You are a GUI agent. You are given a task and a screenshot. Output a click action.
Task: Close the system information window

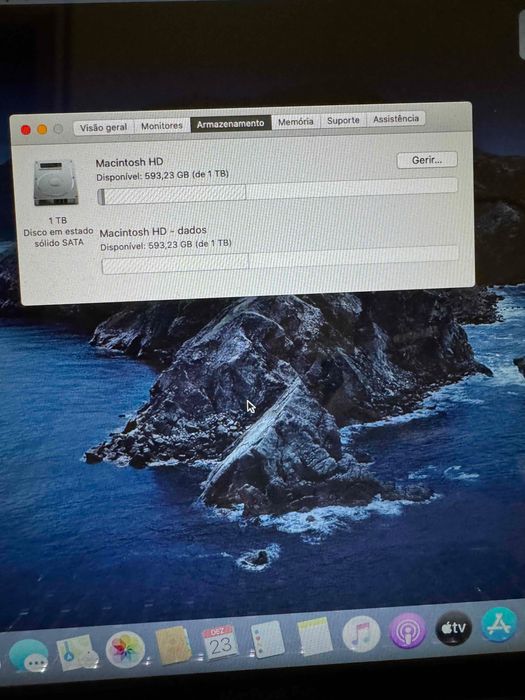25,130
